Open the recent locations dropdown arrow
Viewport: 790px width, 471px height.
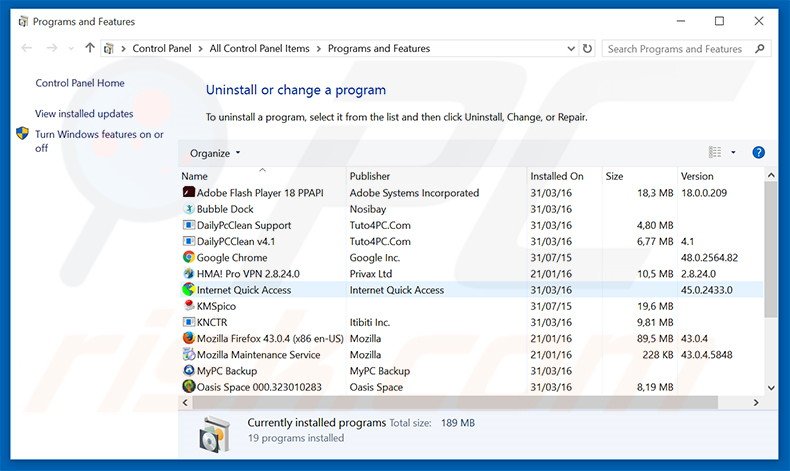[71, 48]
